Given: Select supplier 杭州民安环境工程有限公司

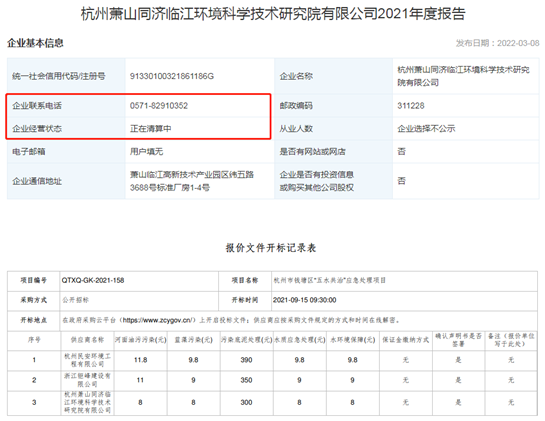Looking at the screenshot, I should (88, 360).
